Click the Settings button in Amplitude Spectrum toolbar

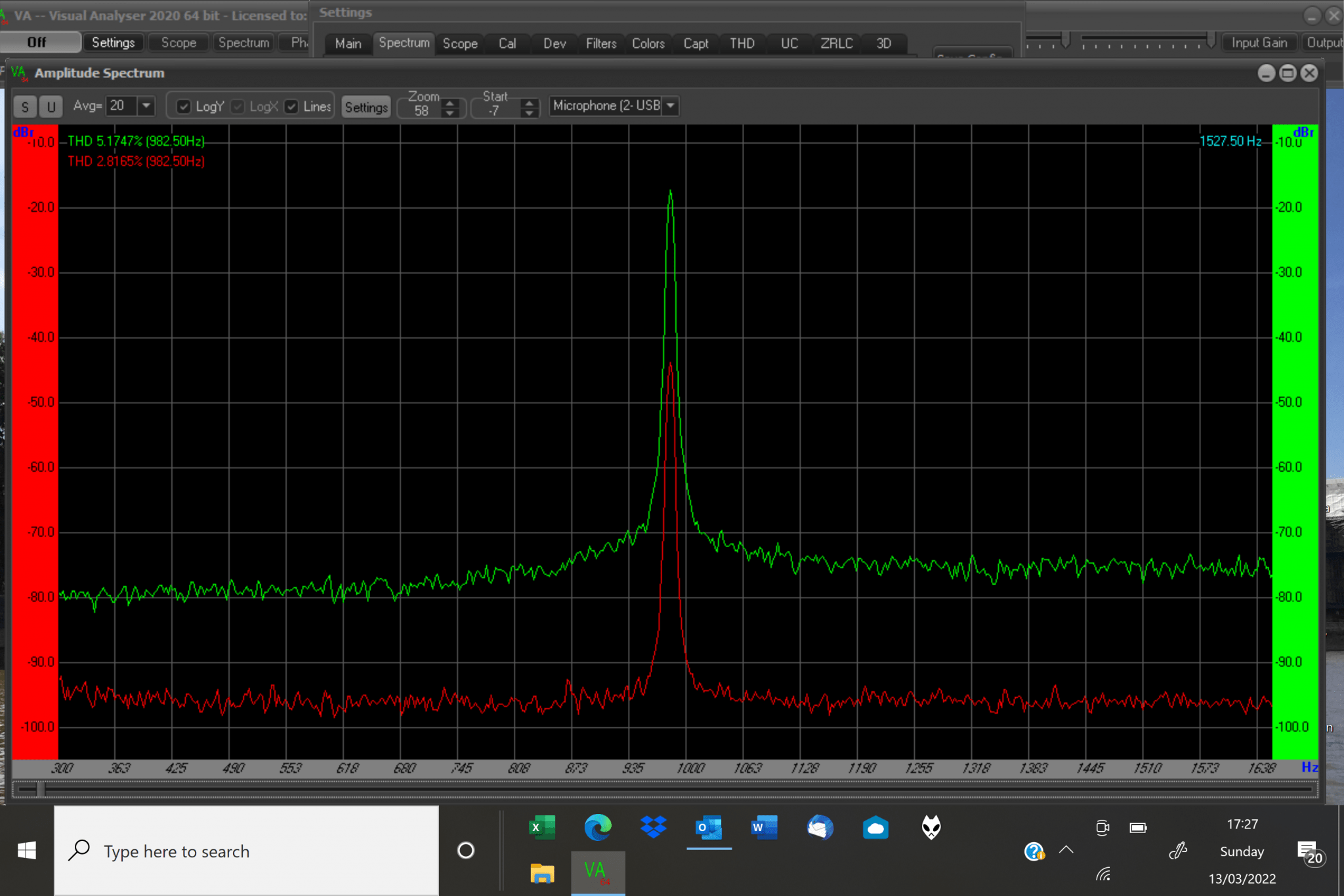click(366, 107)
